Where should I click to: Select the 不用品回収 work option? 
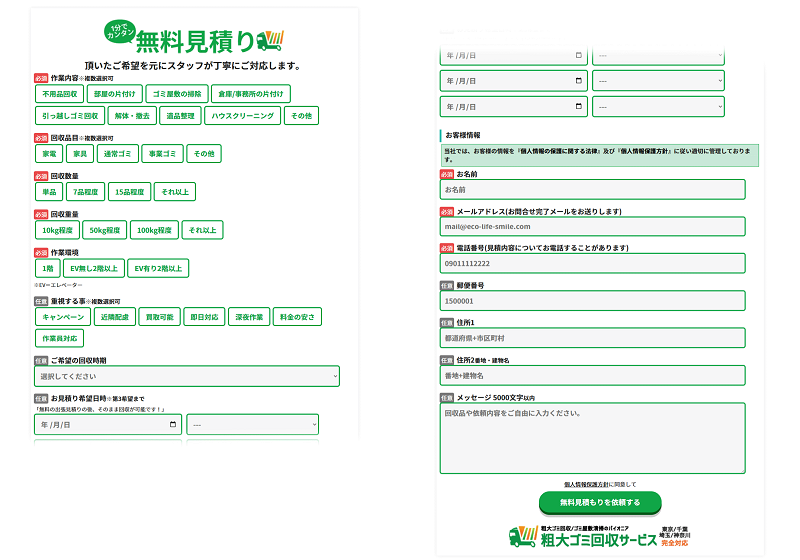pyautogui.click(x=60, y=94)
